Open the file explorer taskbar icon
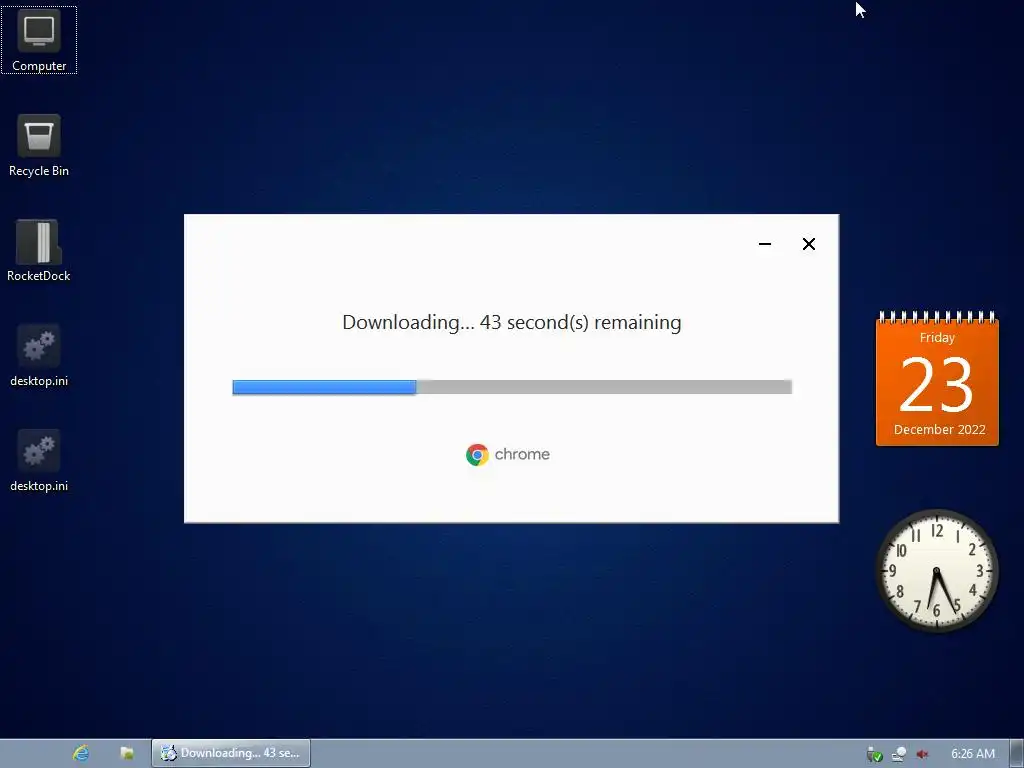Screen dimensions: 1024x768 pos(127,753)
